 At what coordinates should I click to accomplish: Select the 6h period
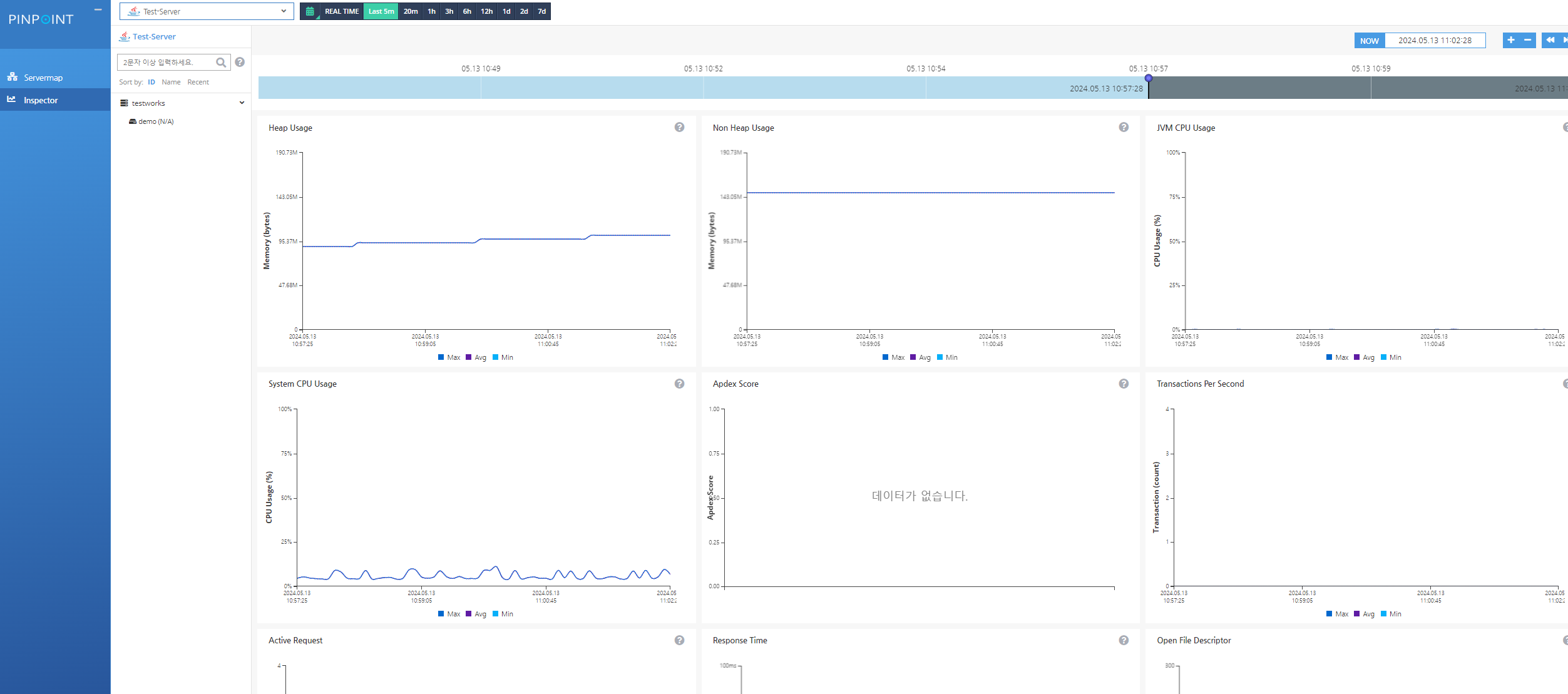[467, 11]
